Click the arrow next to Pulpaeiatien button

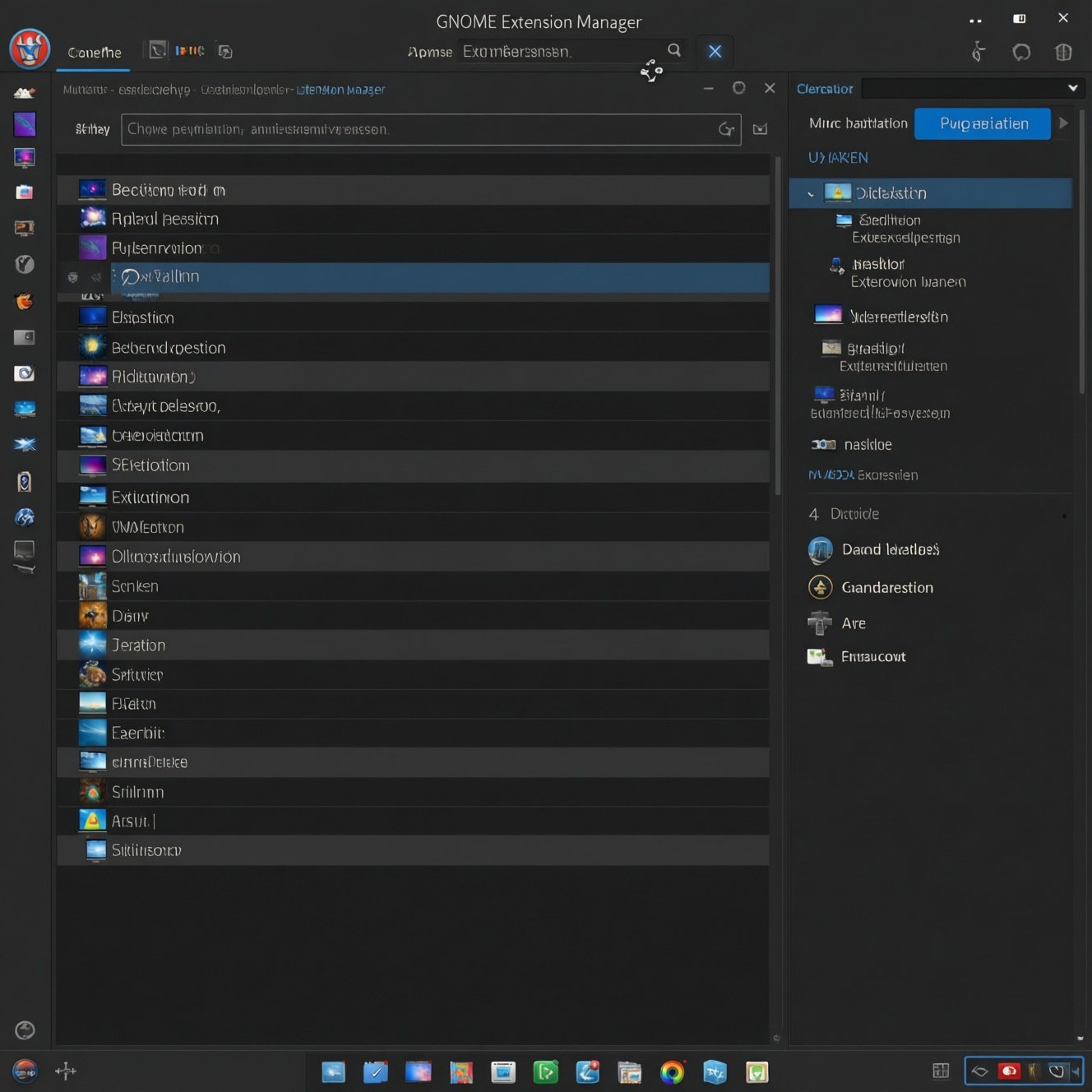pyautogui.click(x=1063, y=123)
